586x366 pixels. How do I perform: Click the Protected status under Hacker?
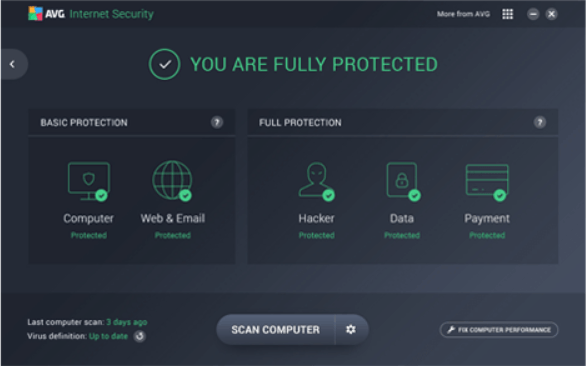coord(317,235)
